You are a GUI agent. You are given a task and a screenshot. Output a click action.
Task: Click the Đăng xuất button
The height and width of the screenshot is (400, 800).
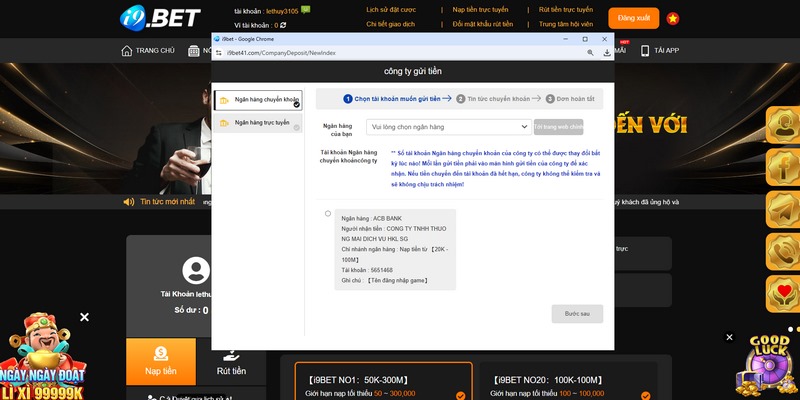634,18
